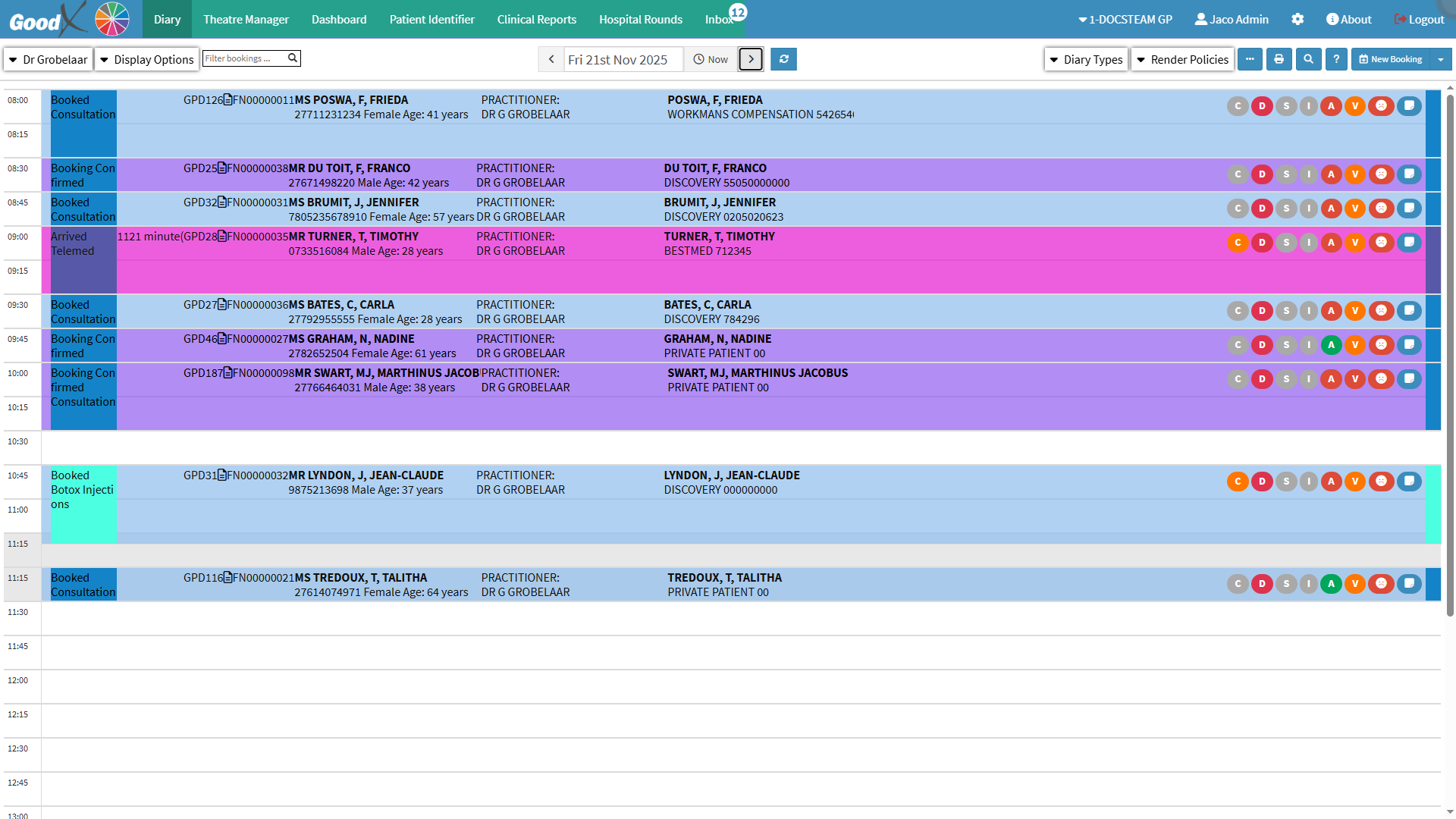The width and height of the screenshot is (1456, 819).
Task: Expand the New Booking split arrow
Action: 1440,59
